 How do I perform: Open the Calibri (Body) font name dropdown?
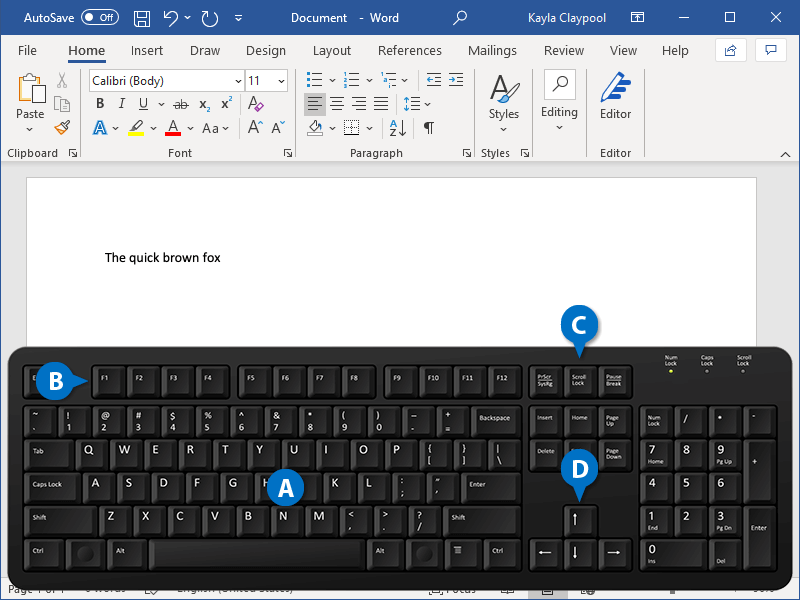coord(238,81)
